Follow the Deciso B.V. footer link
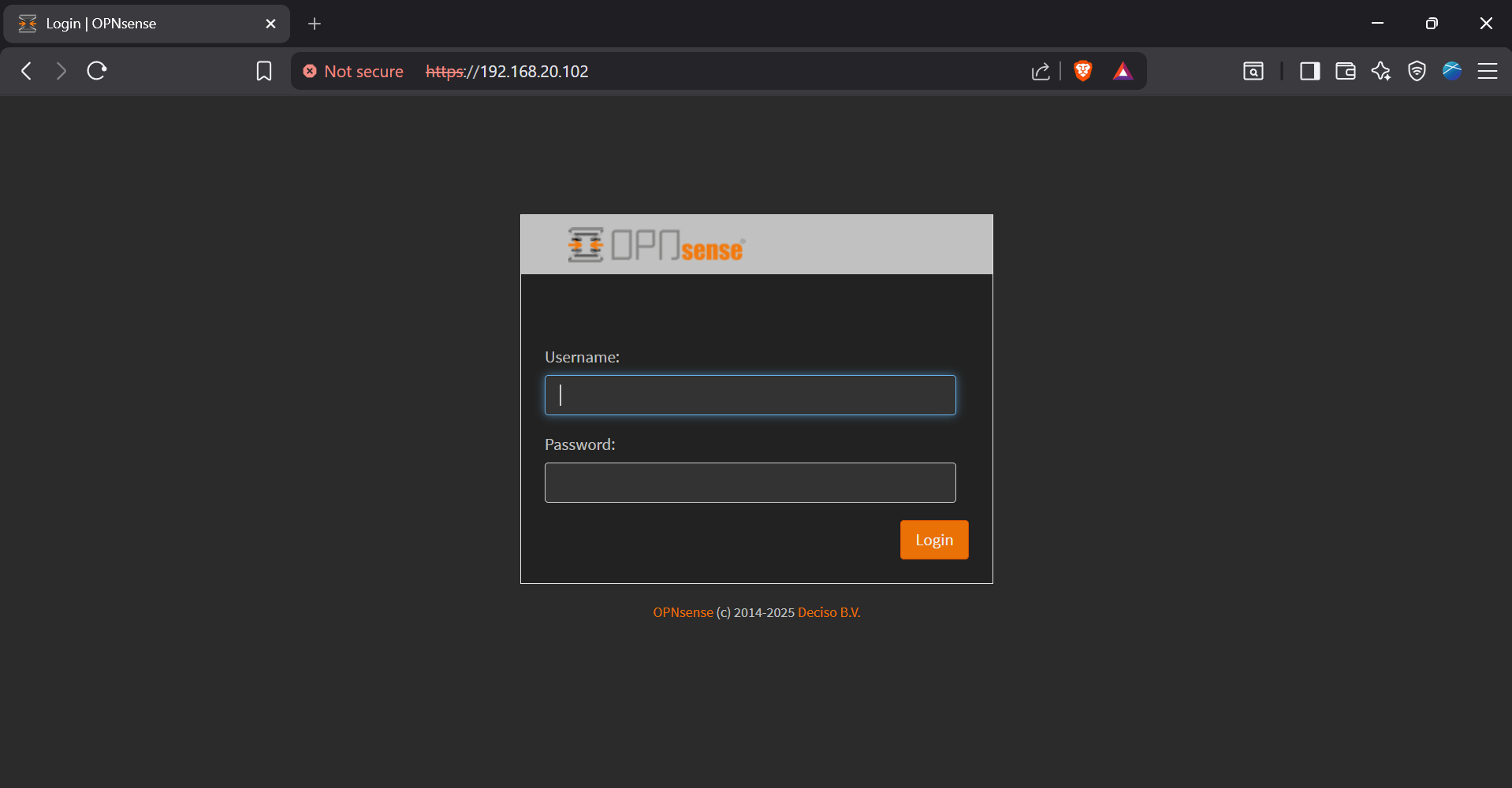 [829, 612]
